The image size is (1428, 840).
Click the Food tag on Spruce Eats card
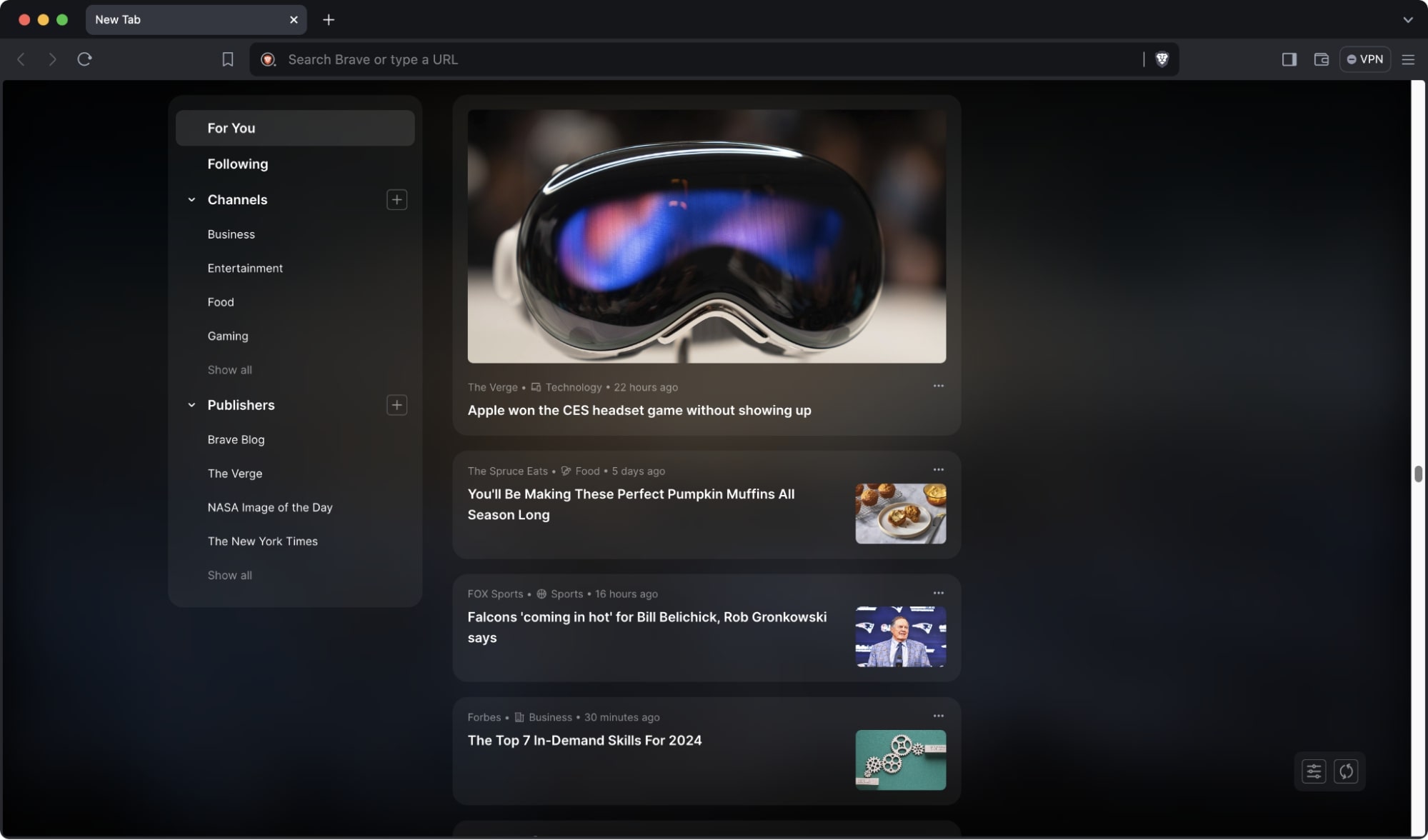580,471
